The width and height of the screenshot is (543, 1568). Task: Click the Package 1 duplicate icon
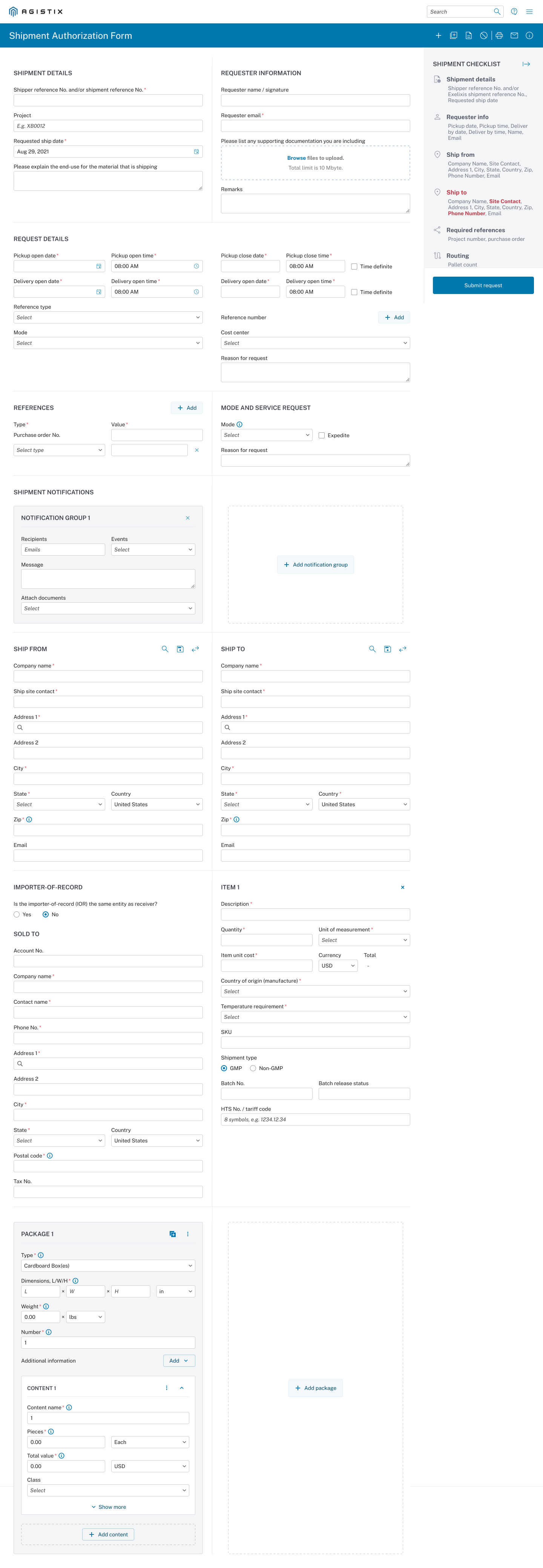point(172,1234)
